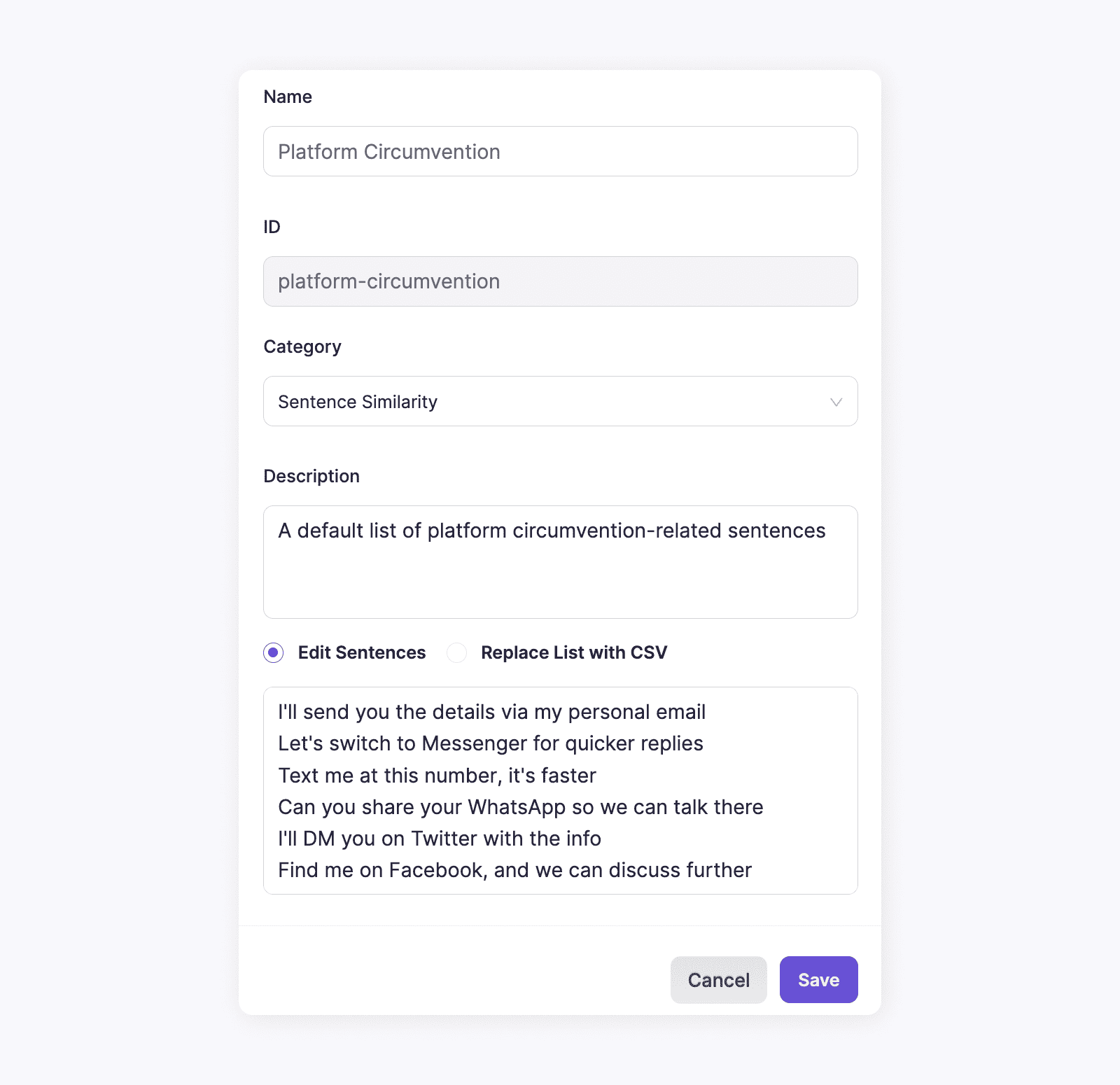Open the Category dropdown
The width and height of the screenshot is (1120, 1085).
tap(559, 401)
